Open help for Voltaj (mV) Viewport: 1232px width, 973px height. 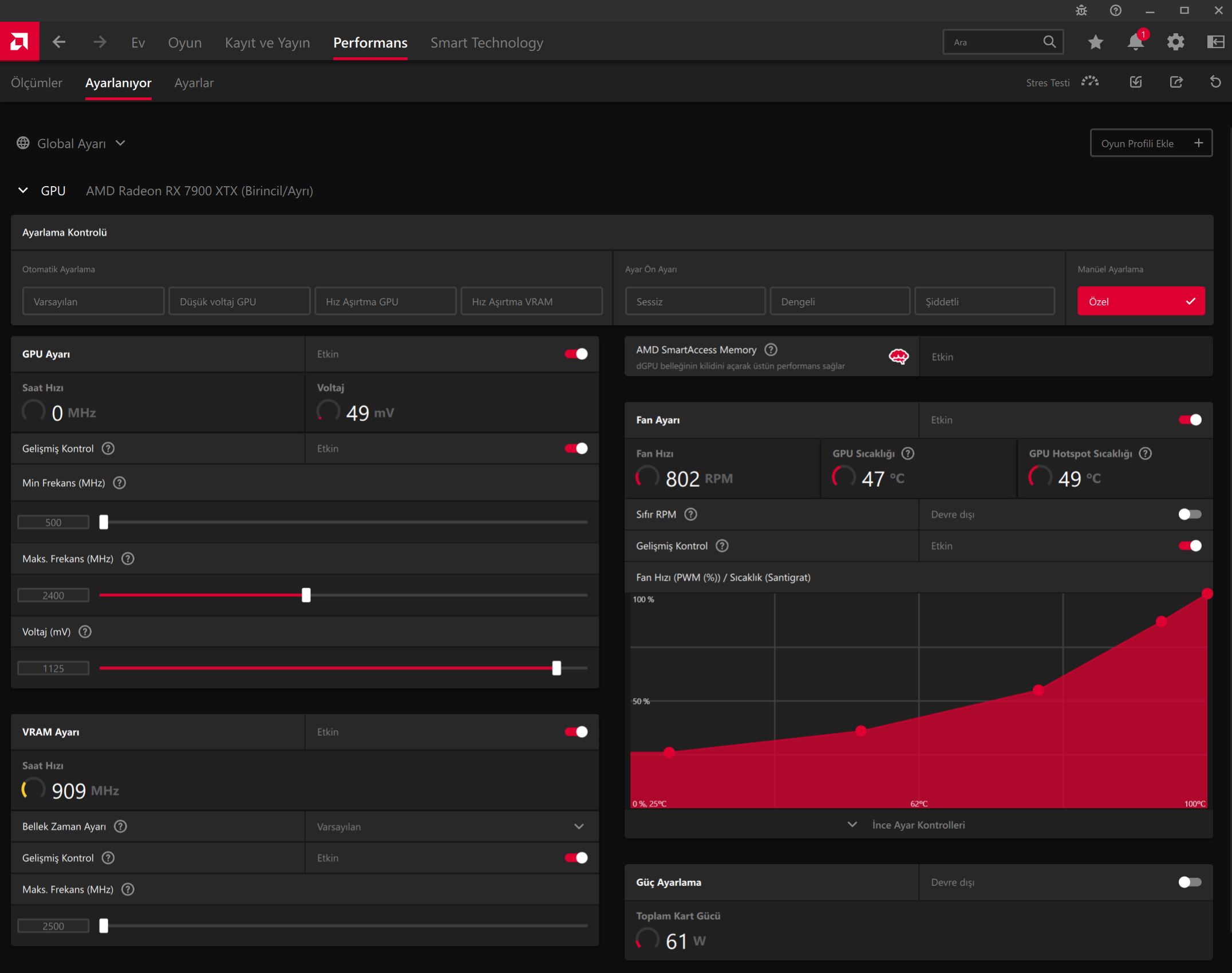click(x=85, y=632)
